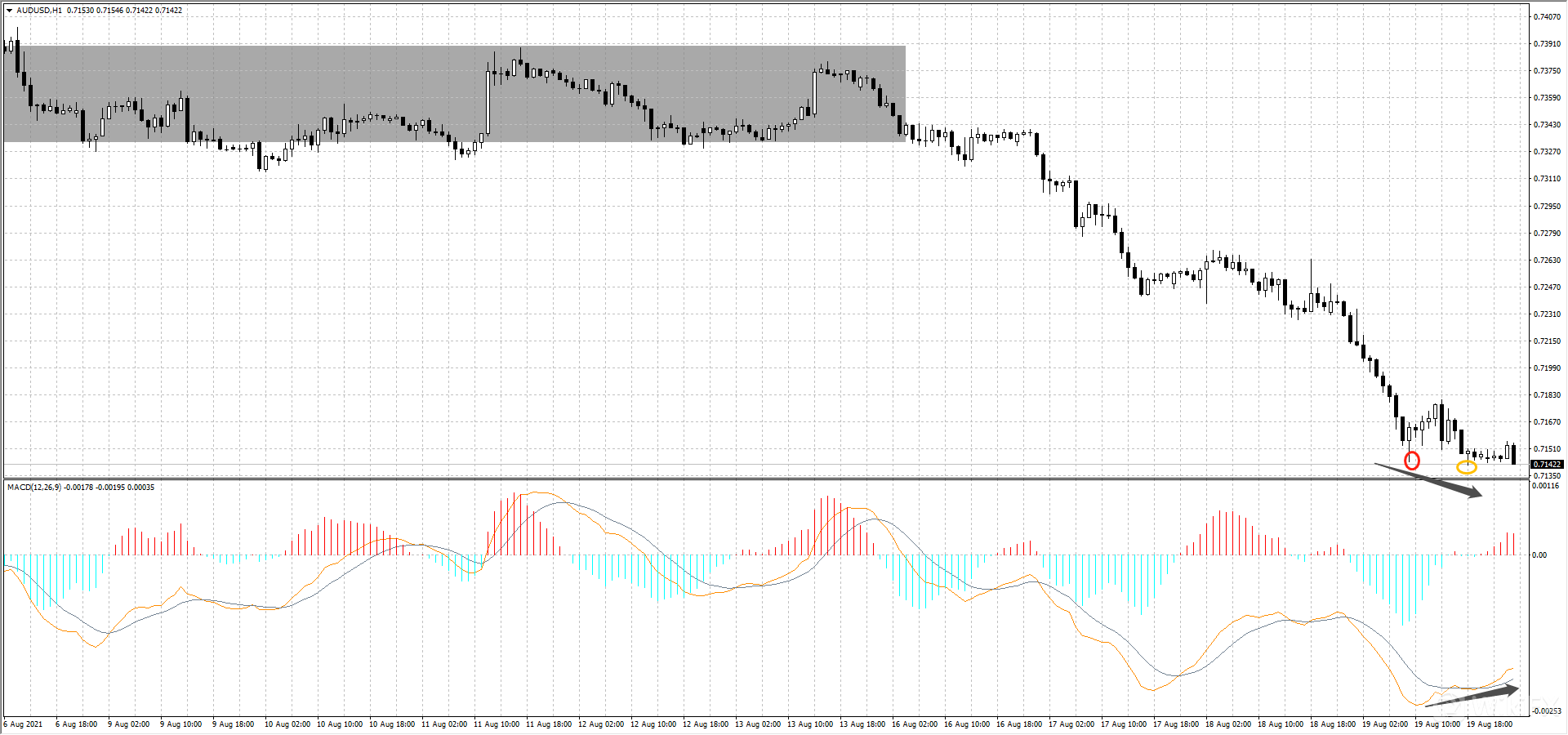Click the 12 Aug 18:00 time axis label

point(705,724)
